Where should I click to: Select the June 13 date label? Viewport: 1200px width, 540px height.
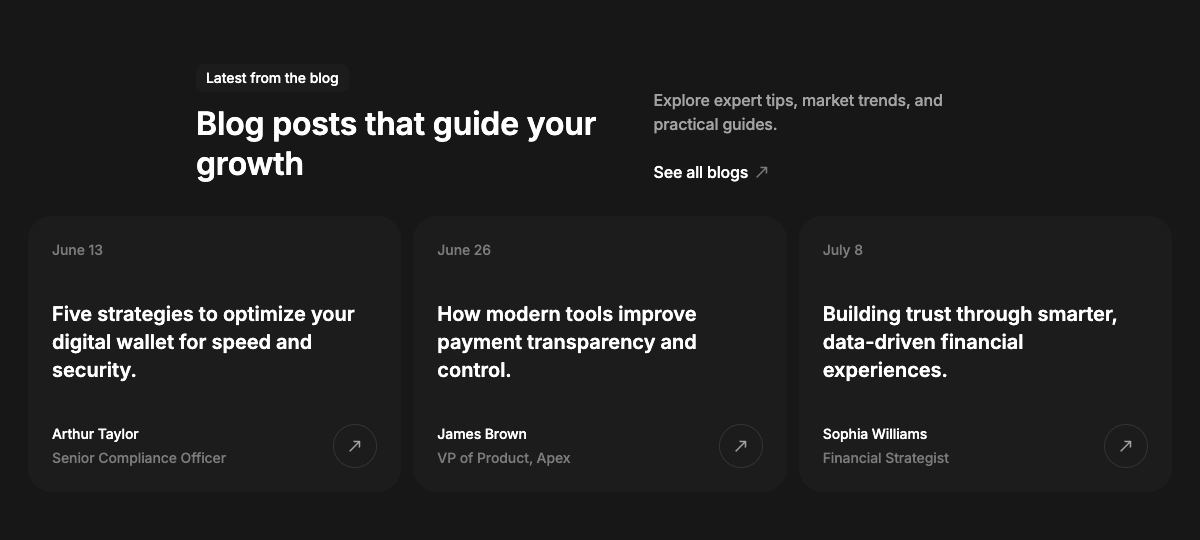[77, 250]
